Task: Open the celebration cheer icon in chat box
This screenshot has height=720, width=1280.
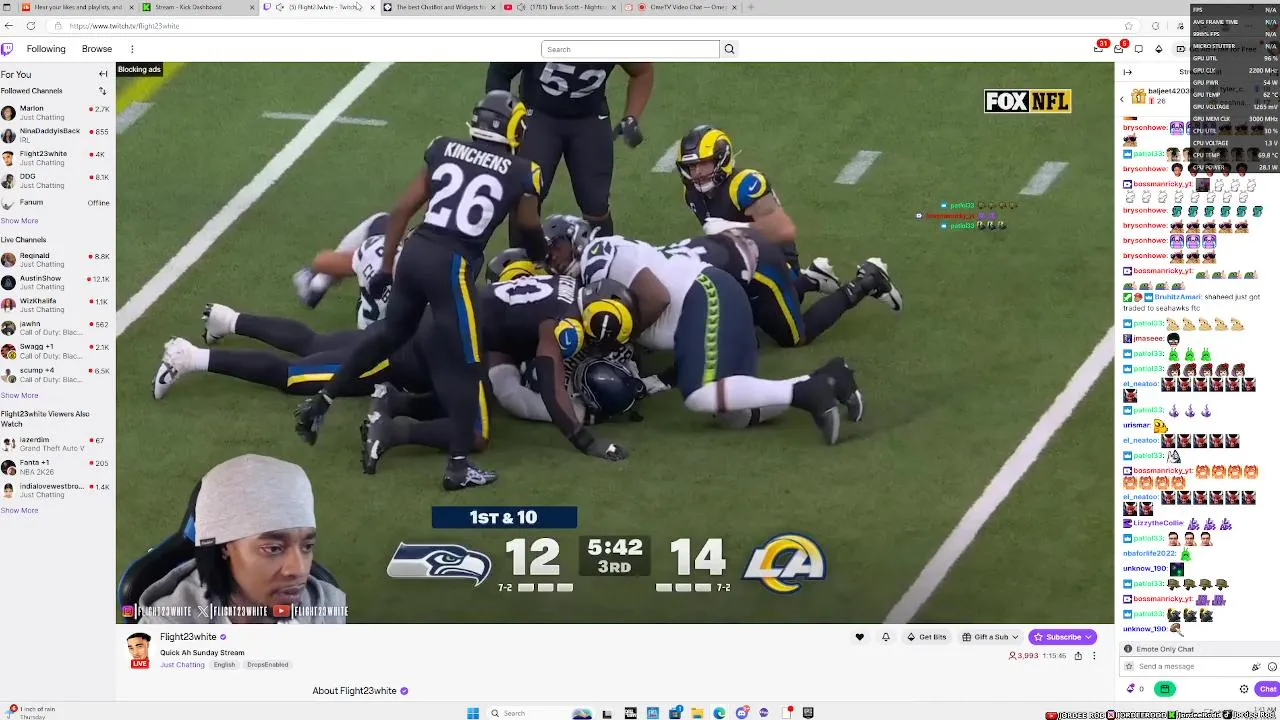Action: 1256,667
